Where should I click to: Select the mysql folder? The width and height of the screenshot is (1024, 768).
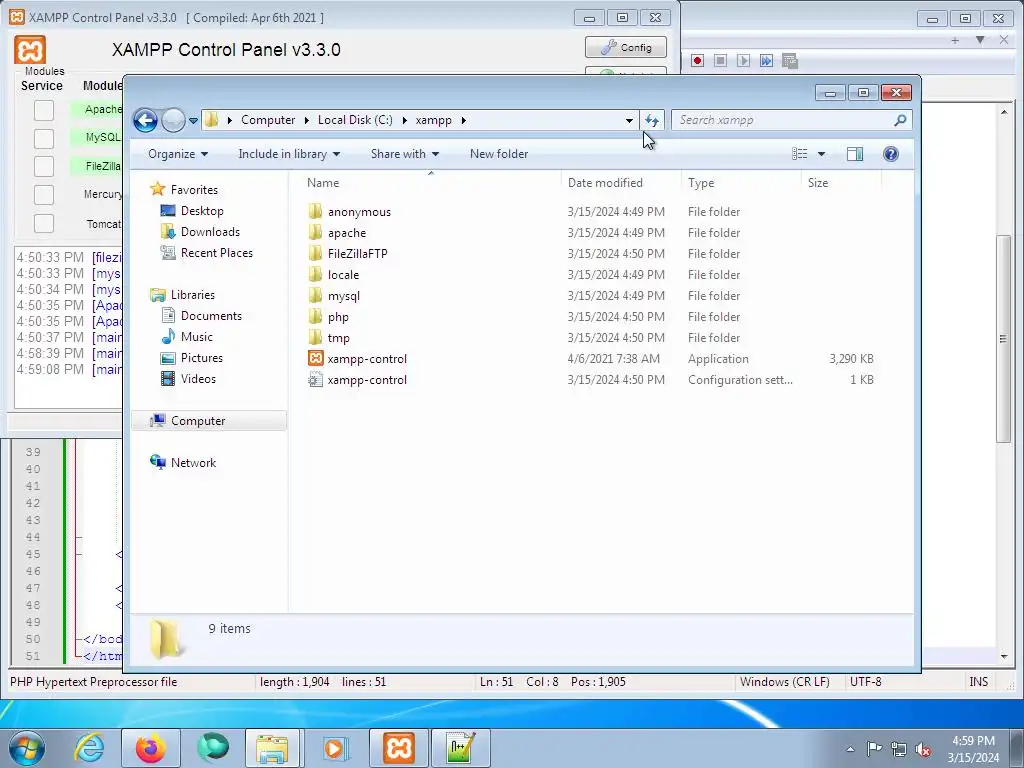[x=344, y=296]
